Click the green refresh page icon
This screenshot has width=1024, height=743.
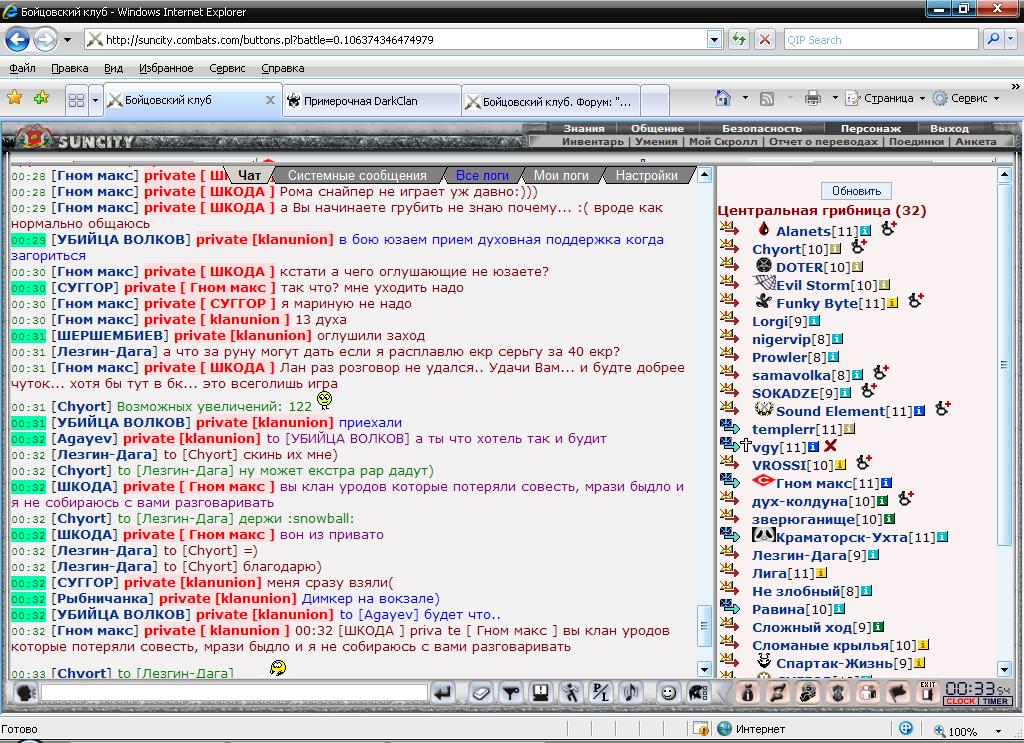point(739,40)
